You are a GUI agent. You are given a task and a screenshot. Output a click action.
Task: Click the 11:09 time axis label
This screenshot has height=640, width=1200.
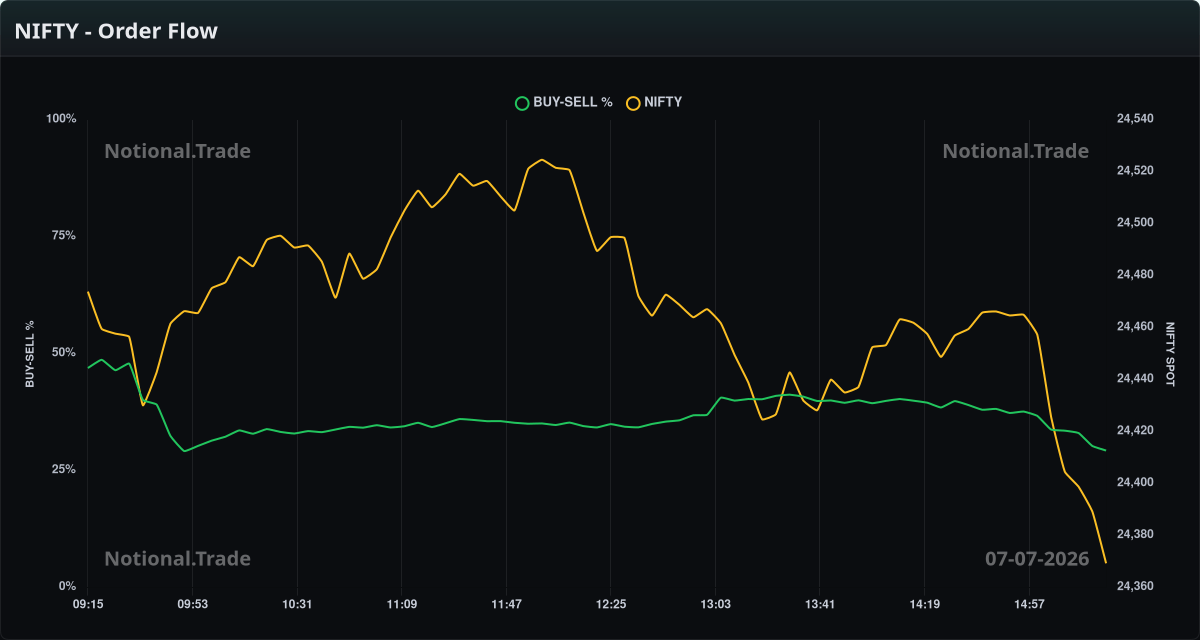click(x=401, y=604)
